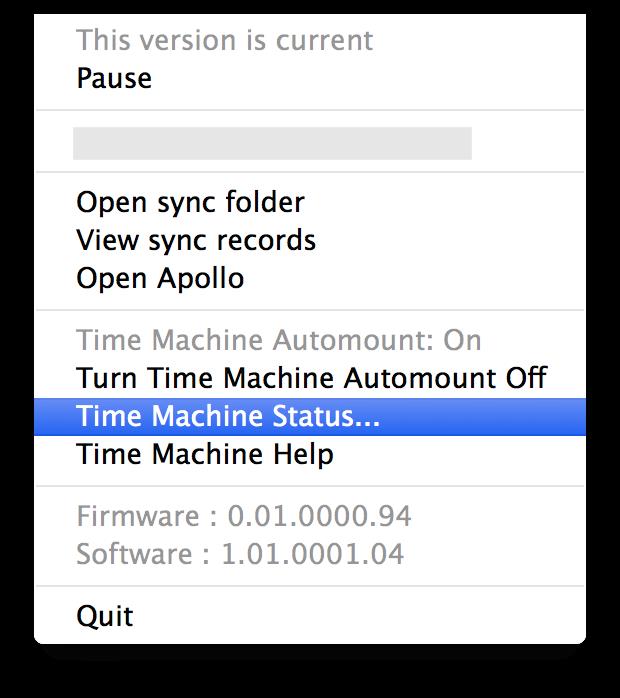This screenshot has height=698, width=620.
Task: Open Apollo from the menu
Action: coord(310,278)
